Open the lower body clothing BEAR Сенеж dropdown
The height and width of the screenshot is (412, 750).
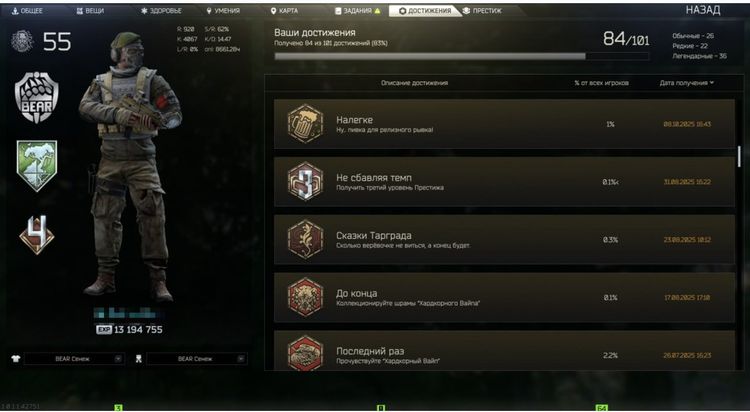pos(197,359)
